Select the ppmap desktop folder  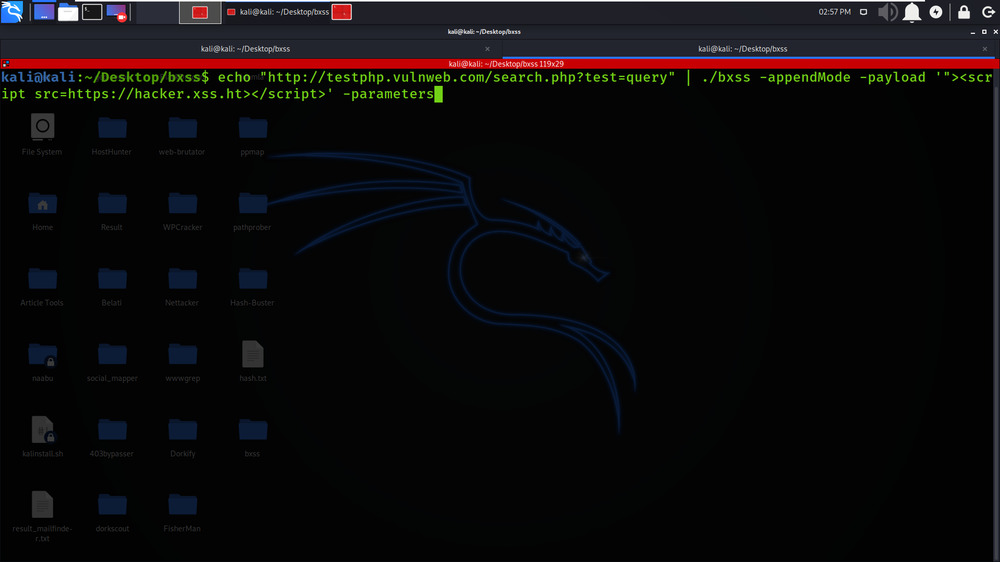(x=253, y=135)
